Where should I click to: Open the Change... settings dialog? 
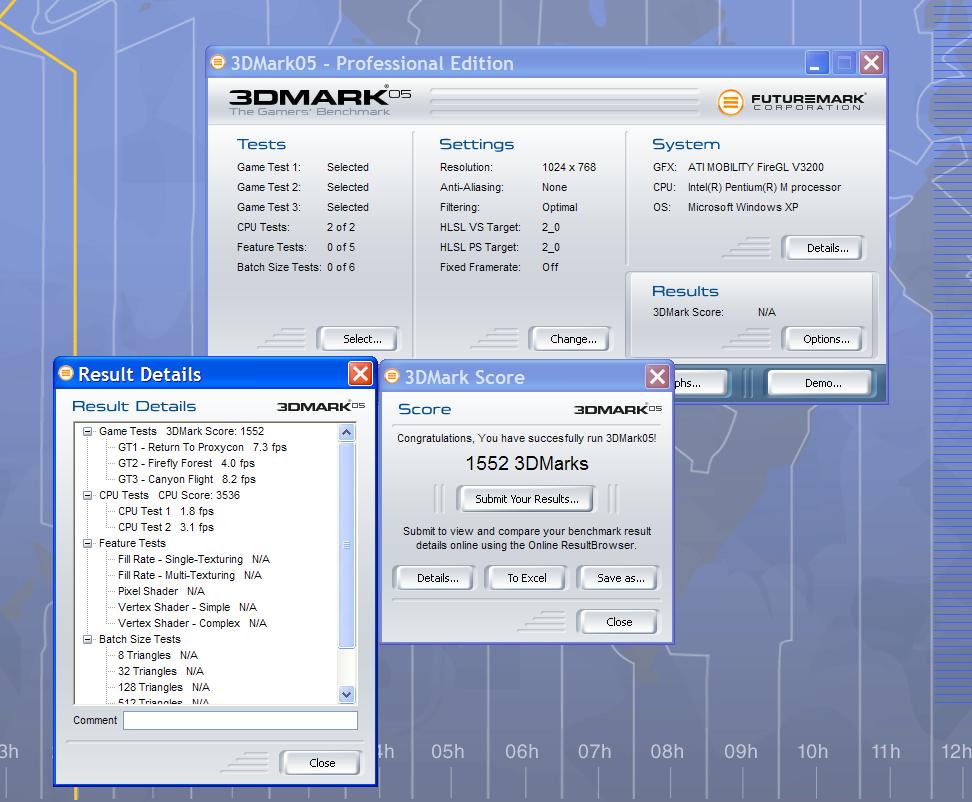pyautogui.click(x=570, y=339)
